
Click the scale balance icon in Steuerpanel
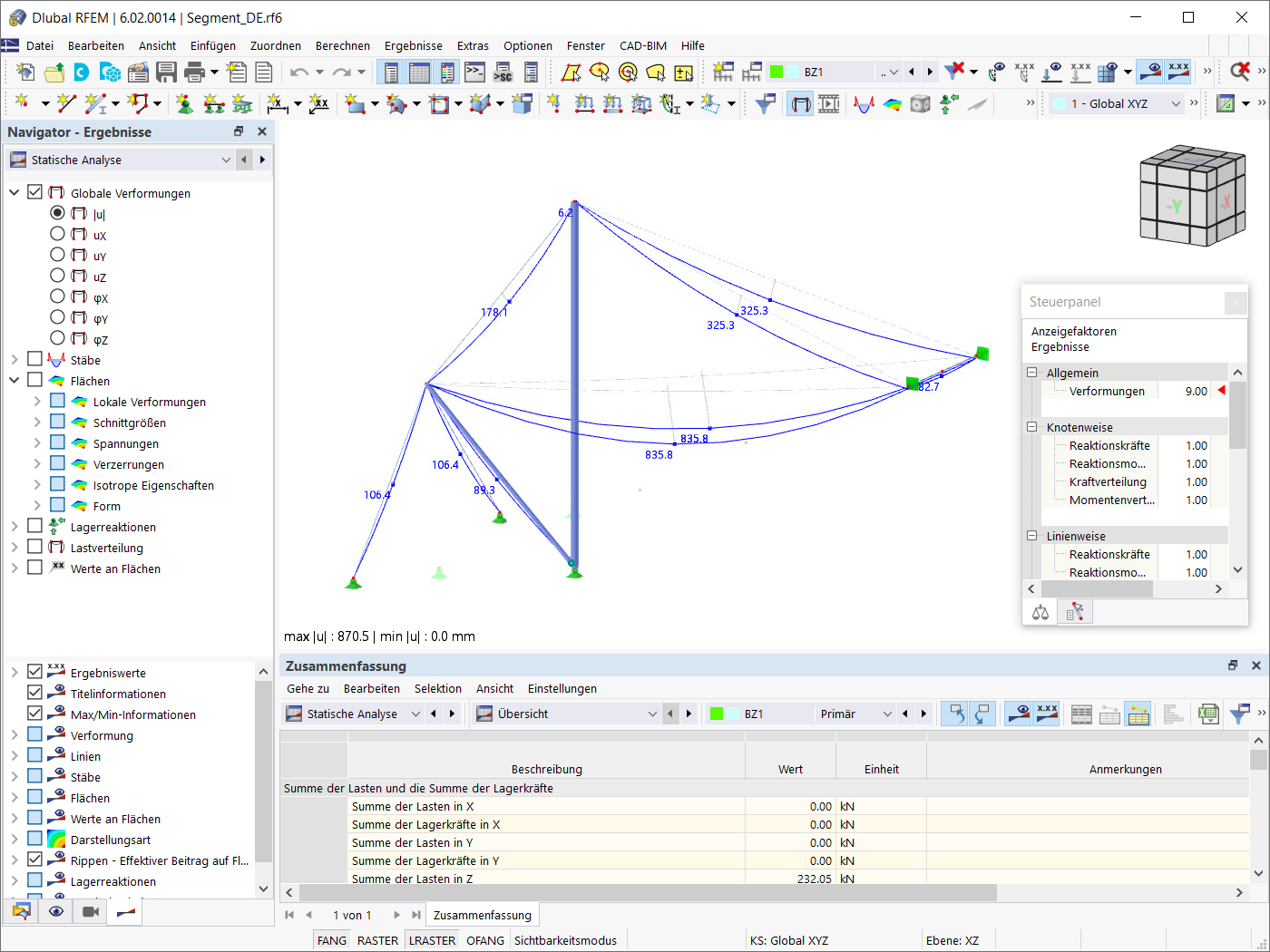pos(1040,613)
